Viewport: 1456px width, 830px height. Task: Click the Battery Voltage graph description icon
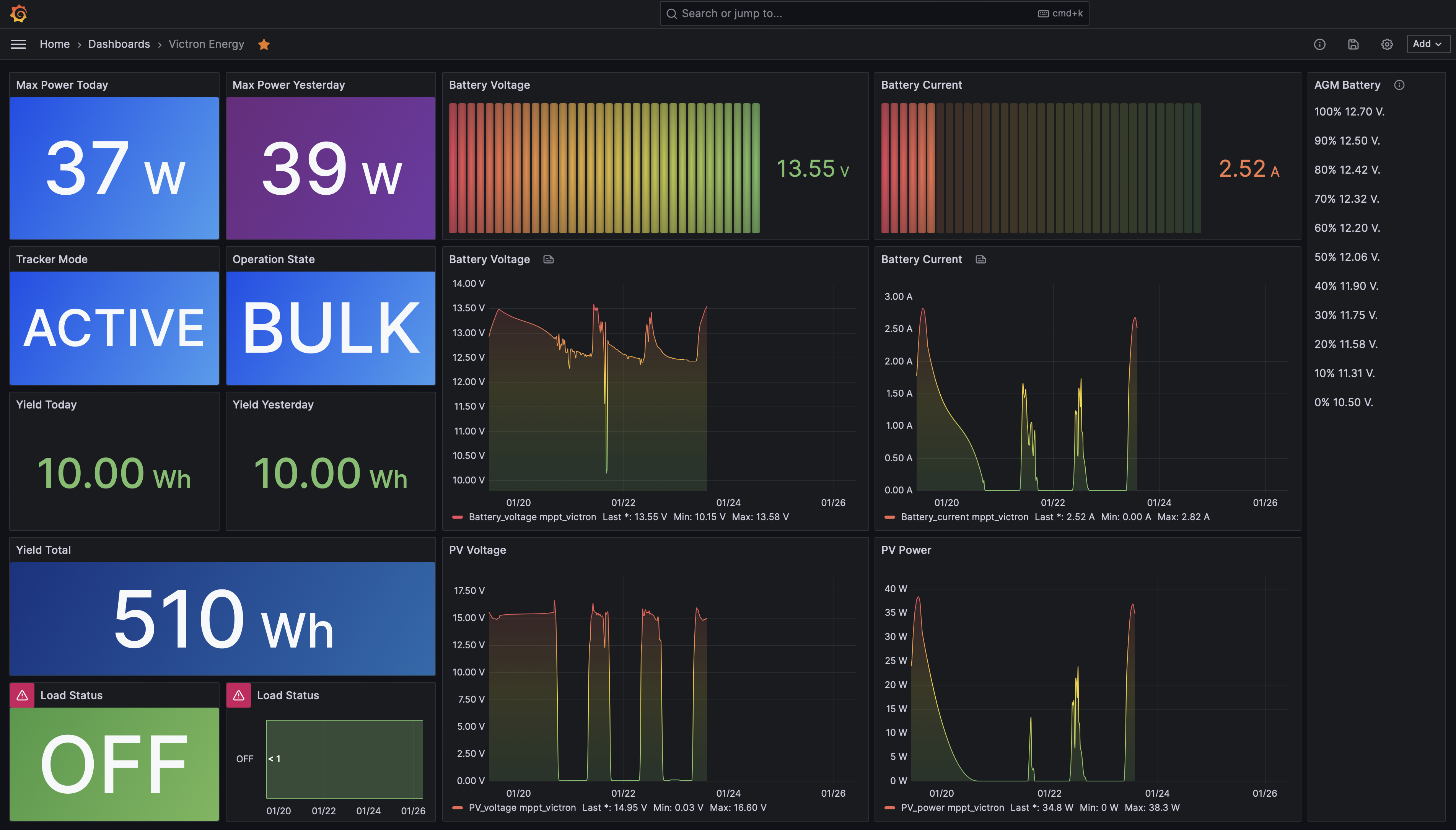[549, 259]
